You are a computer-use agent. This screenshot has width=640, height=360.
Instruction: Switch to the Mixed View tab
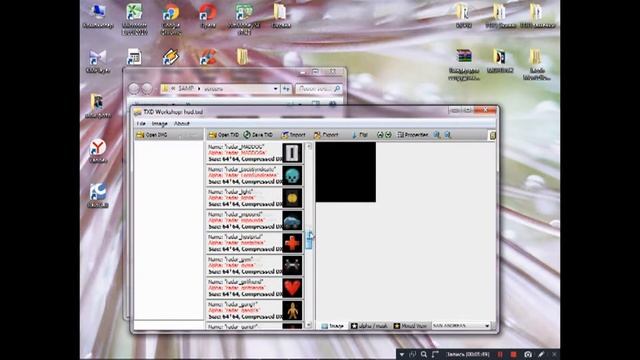tap(410, 326)
